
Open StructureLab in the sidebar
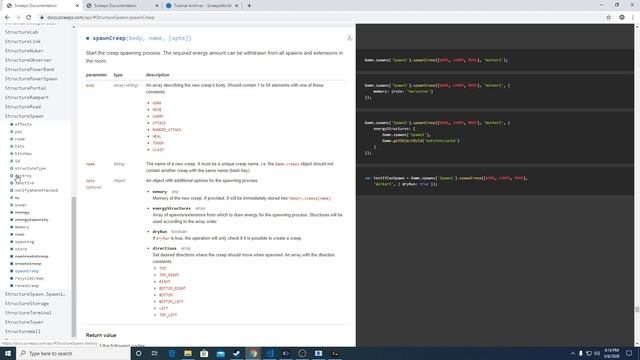(x=22, y=32)
